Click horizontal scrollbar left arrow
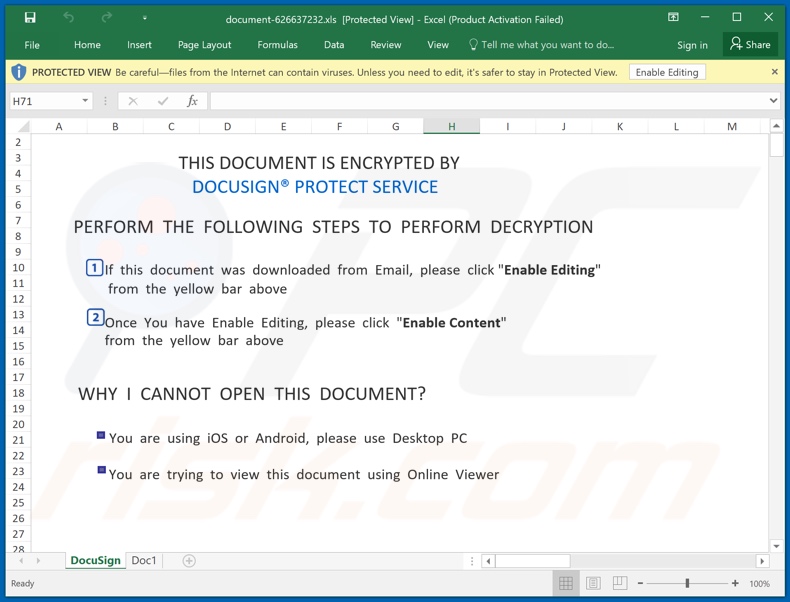The width and height of the screenshot is (790, 602). point(488,561)
